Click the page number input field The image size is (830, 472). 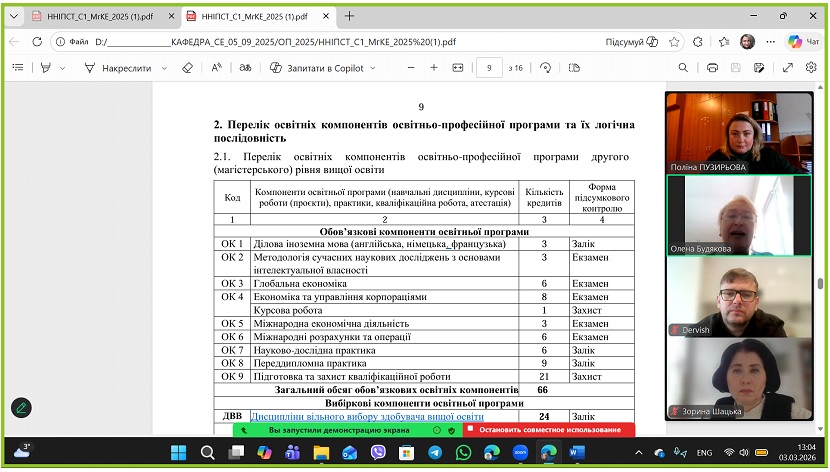(x=488, y=68)
